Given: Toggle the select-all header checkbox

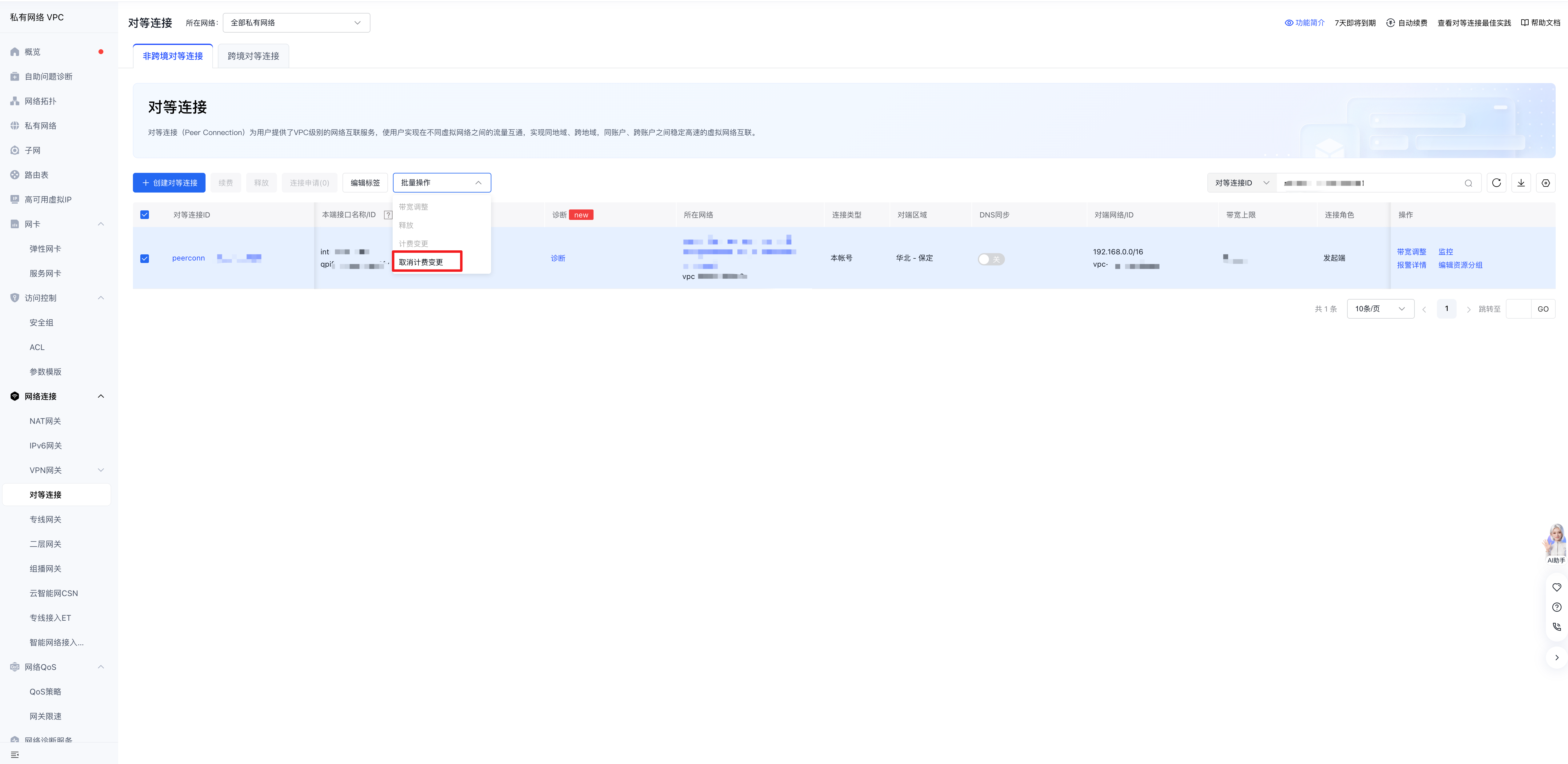Looking at the screenshot, I should [x=145, y=215].
